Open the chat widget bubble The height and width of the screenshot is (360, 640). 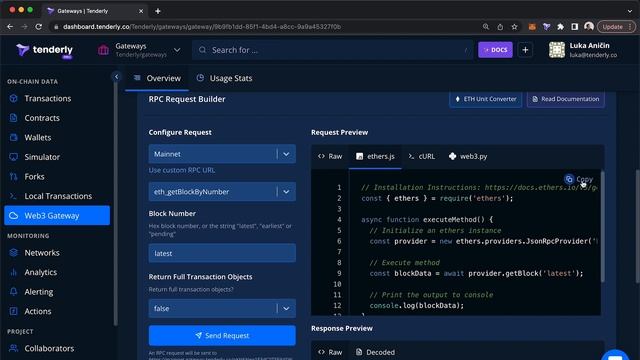click(615, 355)
